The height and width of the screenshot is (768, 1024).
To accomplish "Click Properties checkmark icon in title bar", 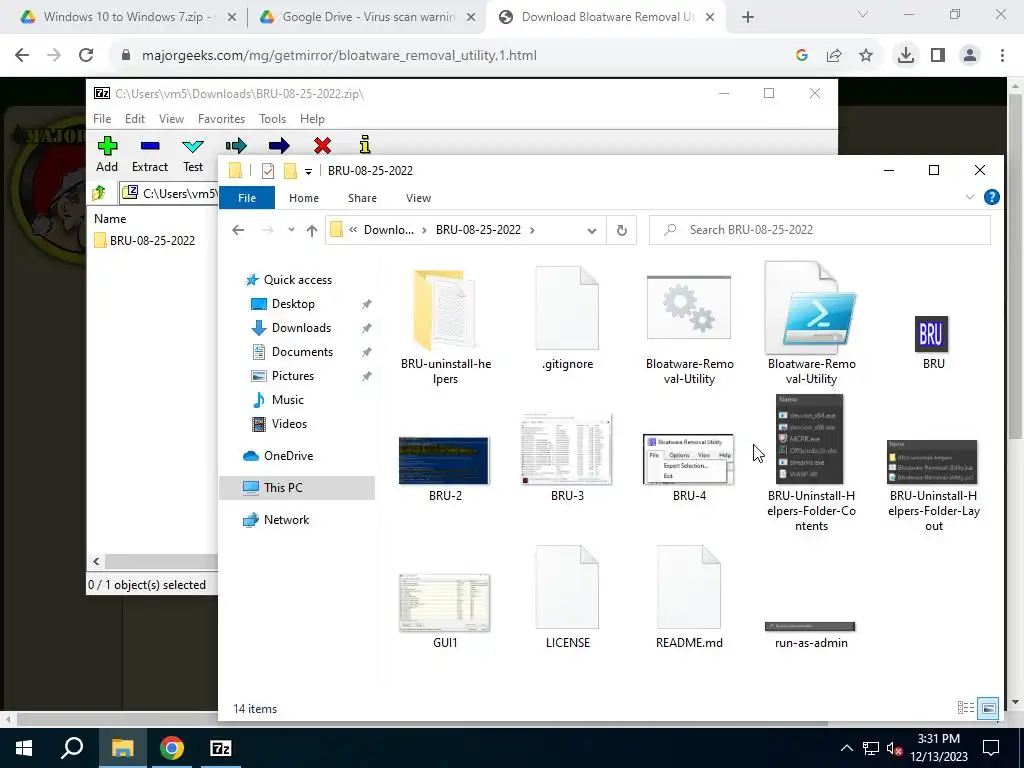I will [x=268, y=171].
